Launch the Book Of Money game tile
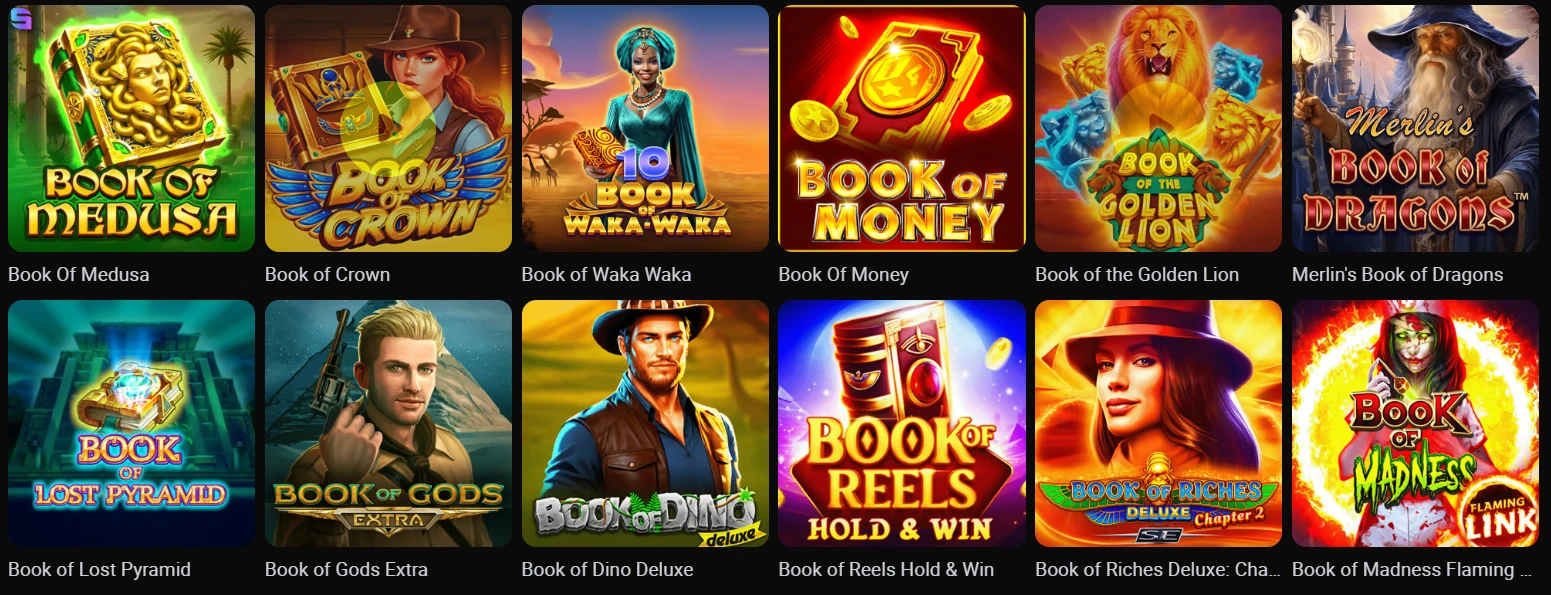Image resolution: width=1551 pixels, height=595 pixels. [902, 128]
